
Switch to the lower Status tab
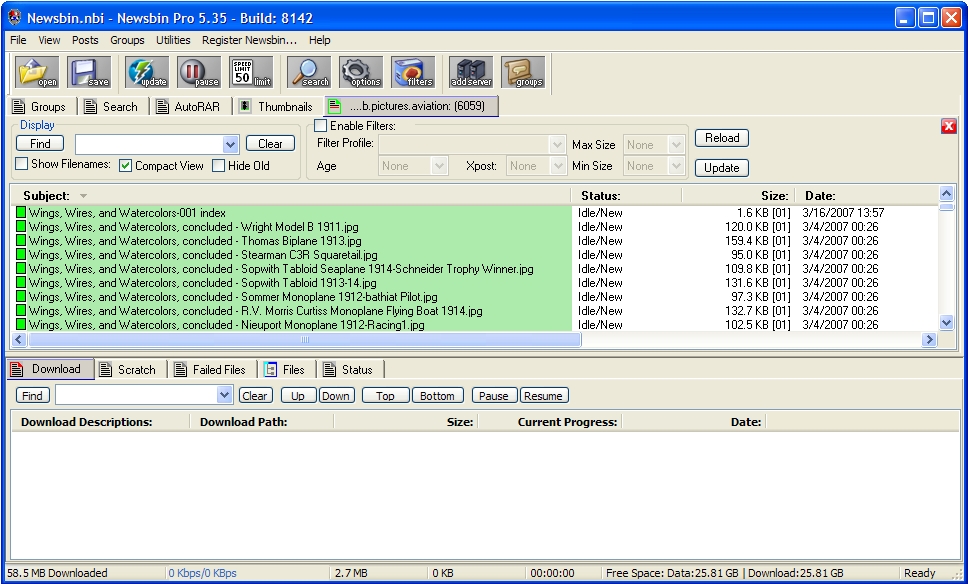pyautogui.click(x=350, y=369)
